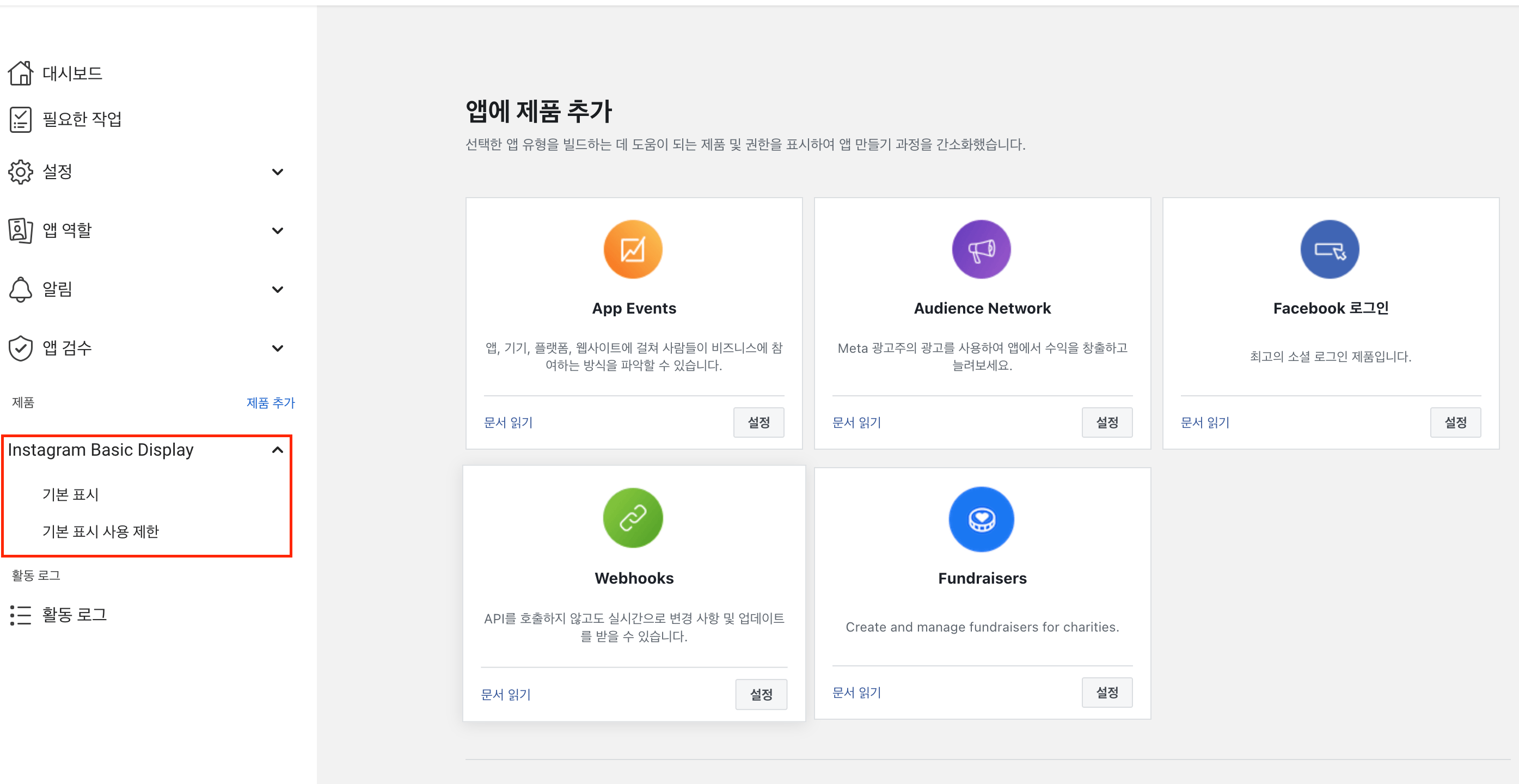Screen dimensions: 1519x784
Task: Click 'Create and manage fundraisers for charities.' text
Action: (982, 627)
